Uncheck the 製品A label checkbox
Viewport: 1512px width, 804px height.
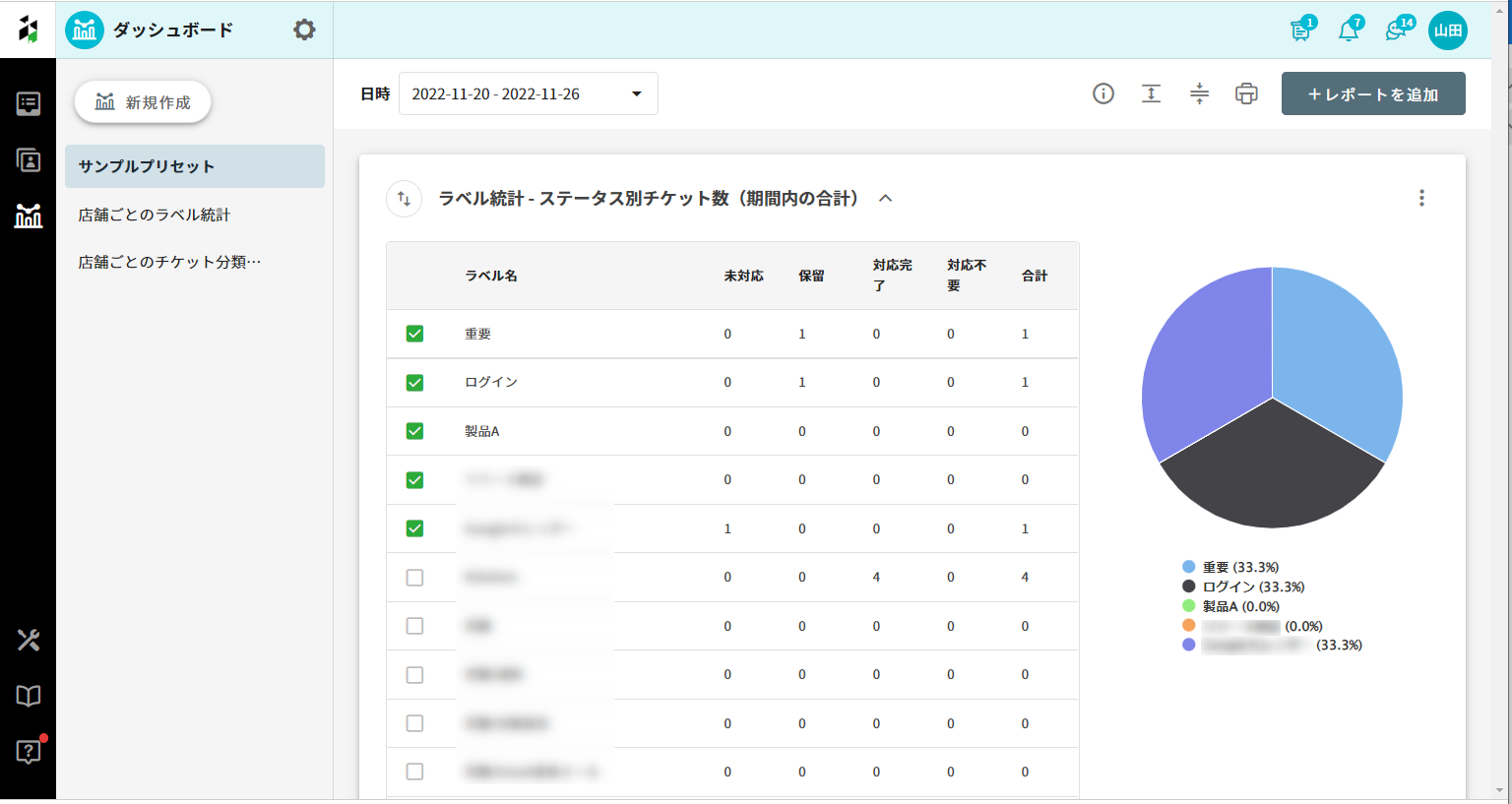click(414, 431)
